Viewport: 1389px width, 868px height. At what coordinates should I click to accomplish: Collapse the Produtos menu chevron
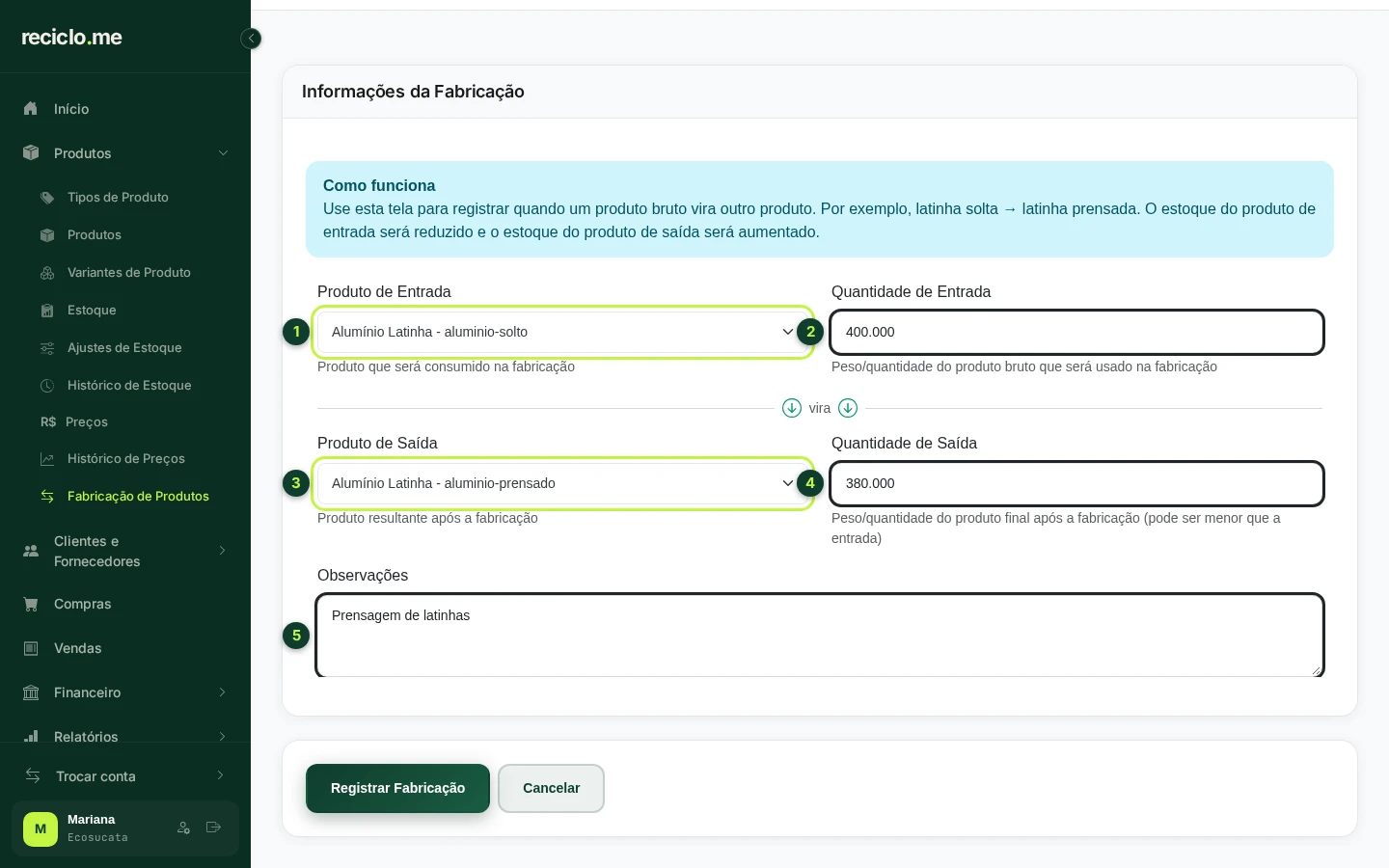[x=223, y=153]
